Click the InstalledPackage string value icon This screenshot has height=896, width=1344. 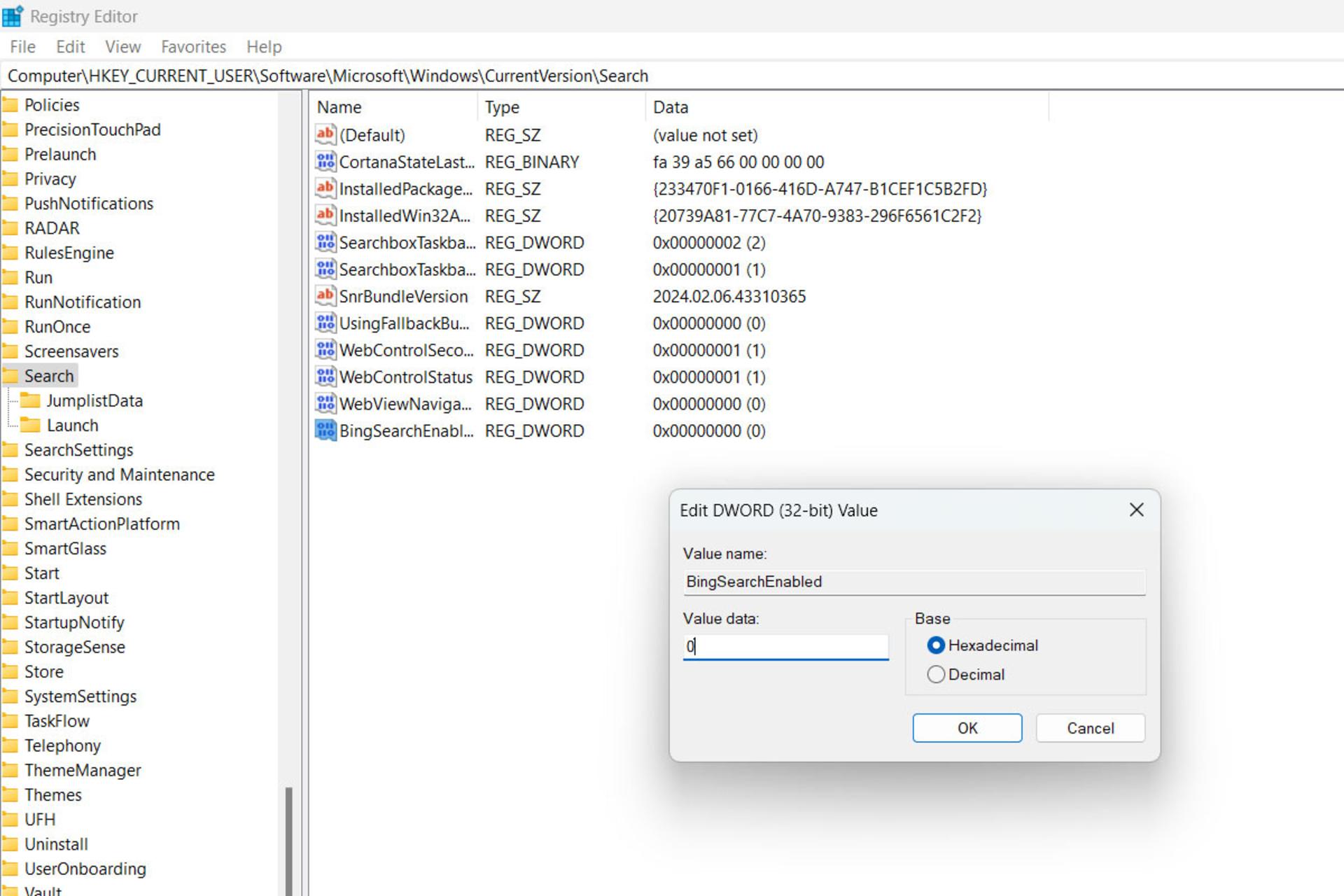click(325, 188)
